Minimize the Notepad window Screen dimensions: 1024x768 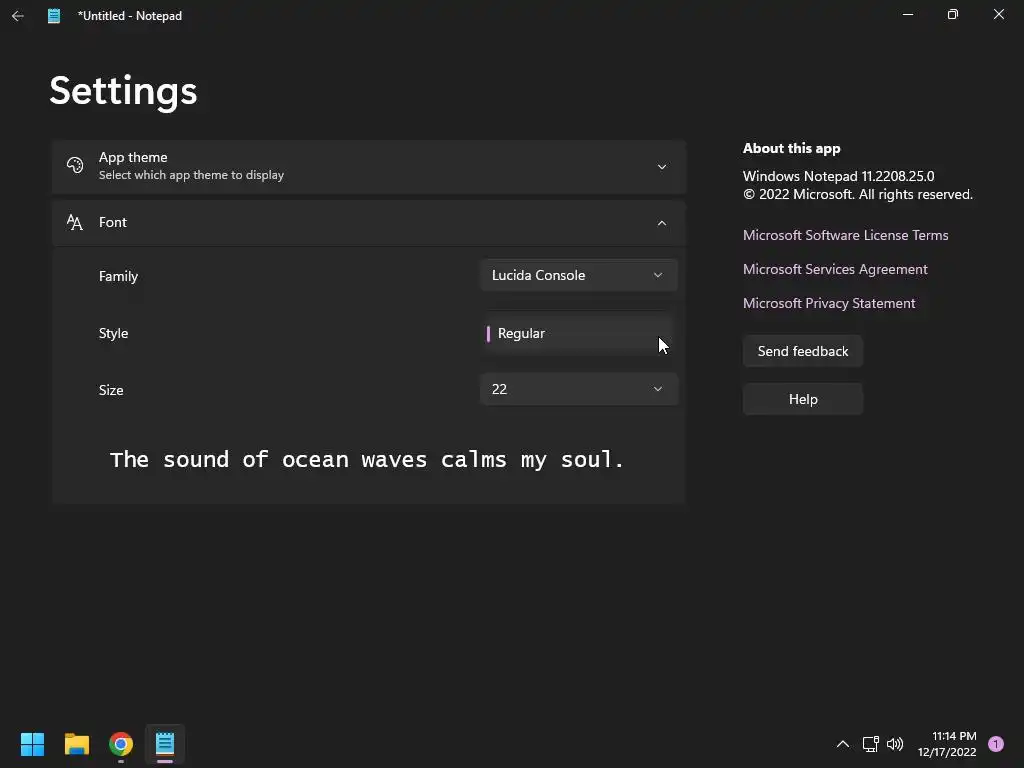[x=908, y=14]
